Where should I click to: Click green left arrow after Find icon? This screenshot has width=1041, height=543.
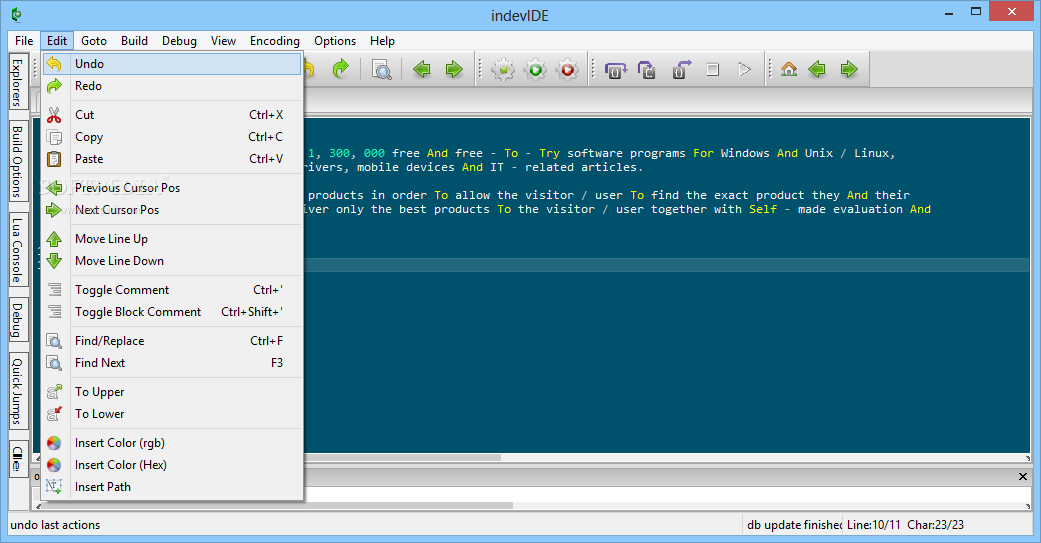pos(422,69)
